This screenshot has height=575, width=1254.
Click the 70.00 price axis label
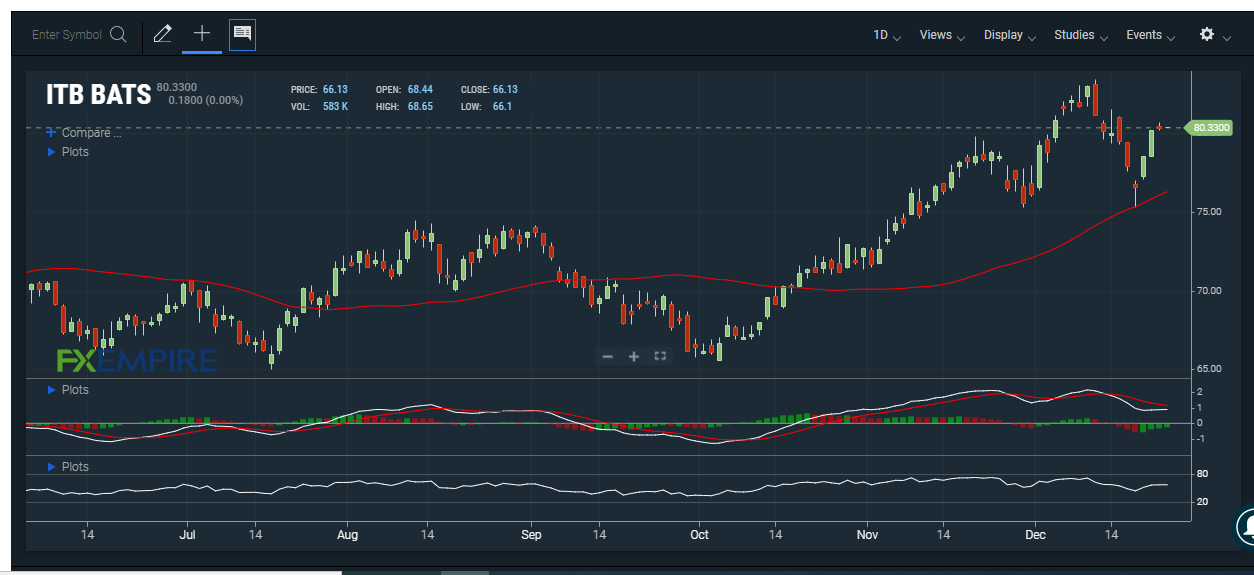pyautogui.click(x=1208, y=291)
